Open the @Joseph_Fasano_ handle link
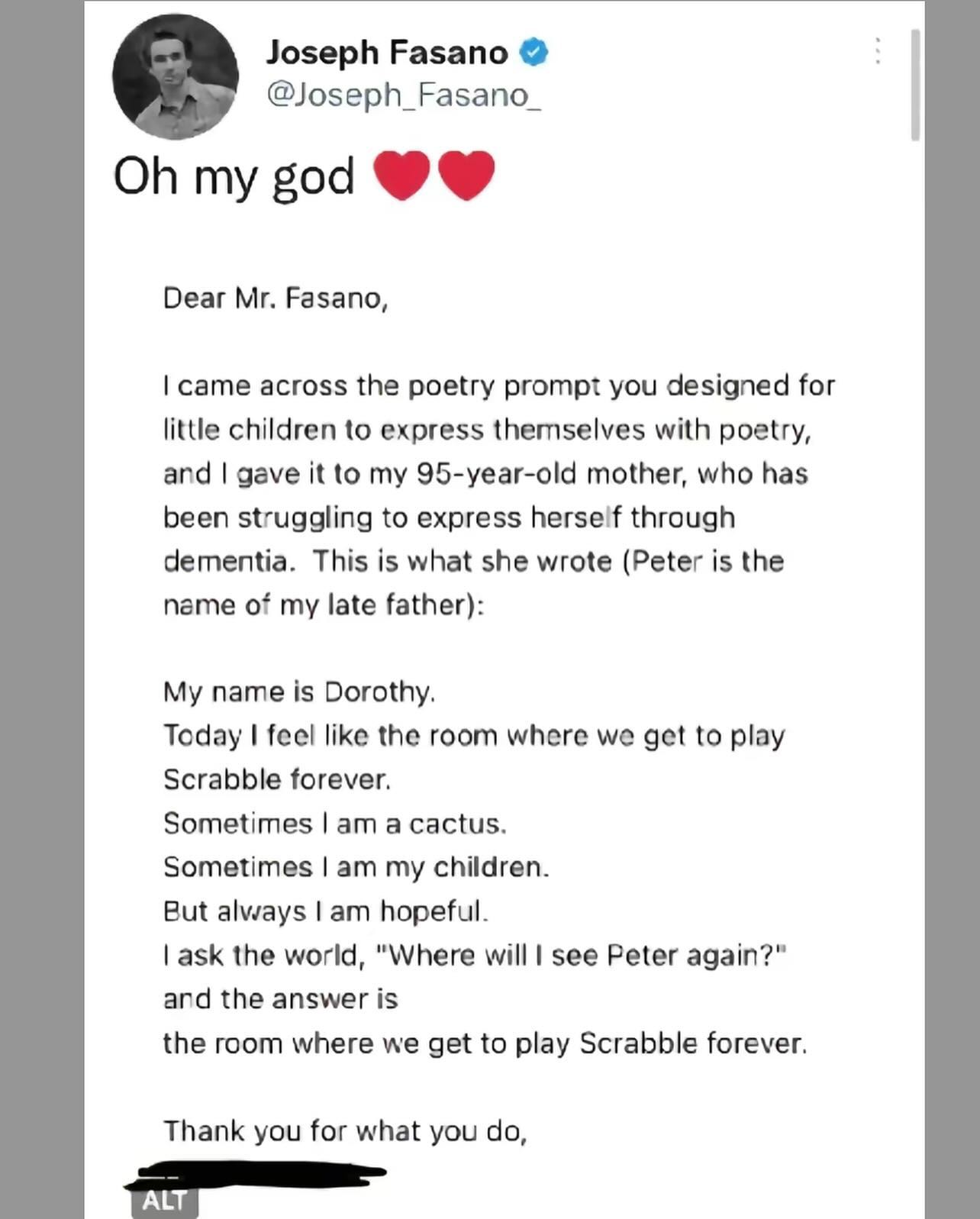The image size is (980, 1219). (403, 95)
